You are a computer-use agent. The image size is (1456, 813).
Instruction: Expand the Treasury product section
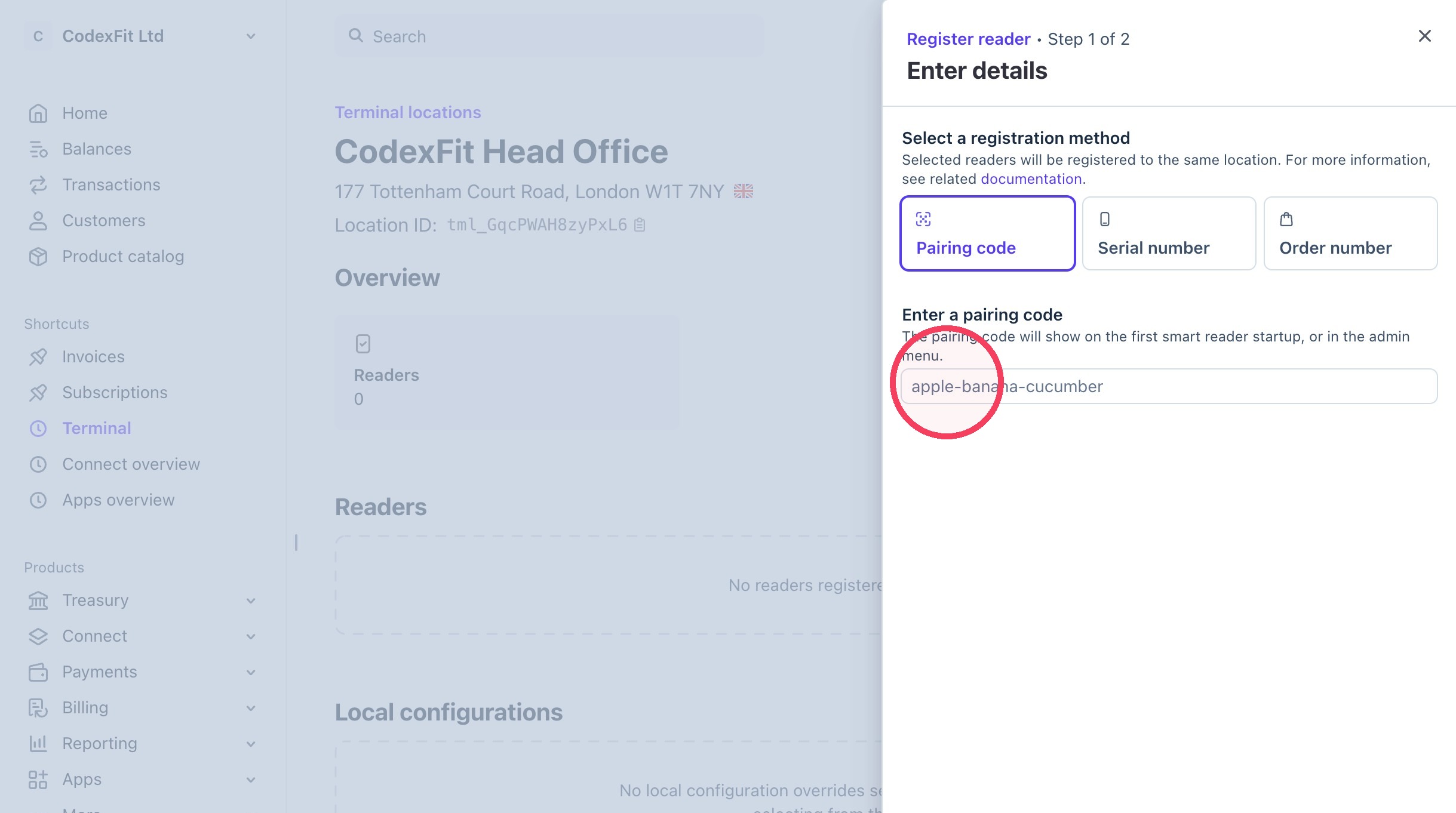(251, 600)
